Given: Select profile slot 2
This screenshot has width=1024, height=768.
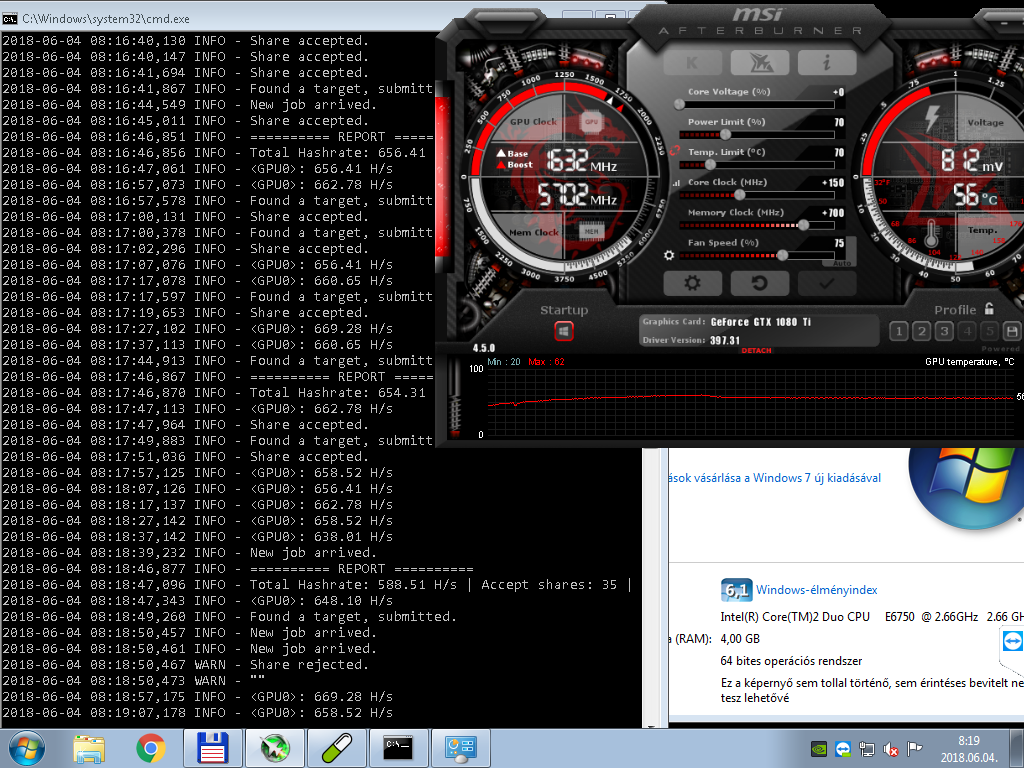Looking at the screenshot, I should [921, 331].
